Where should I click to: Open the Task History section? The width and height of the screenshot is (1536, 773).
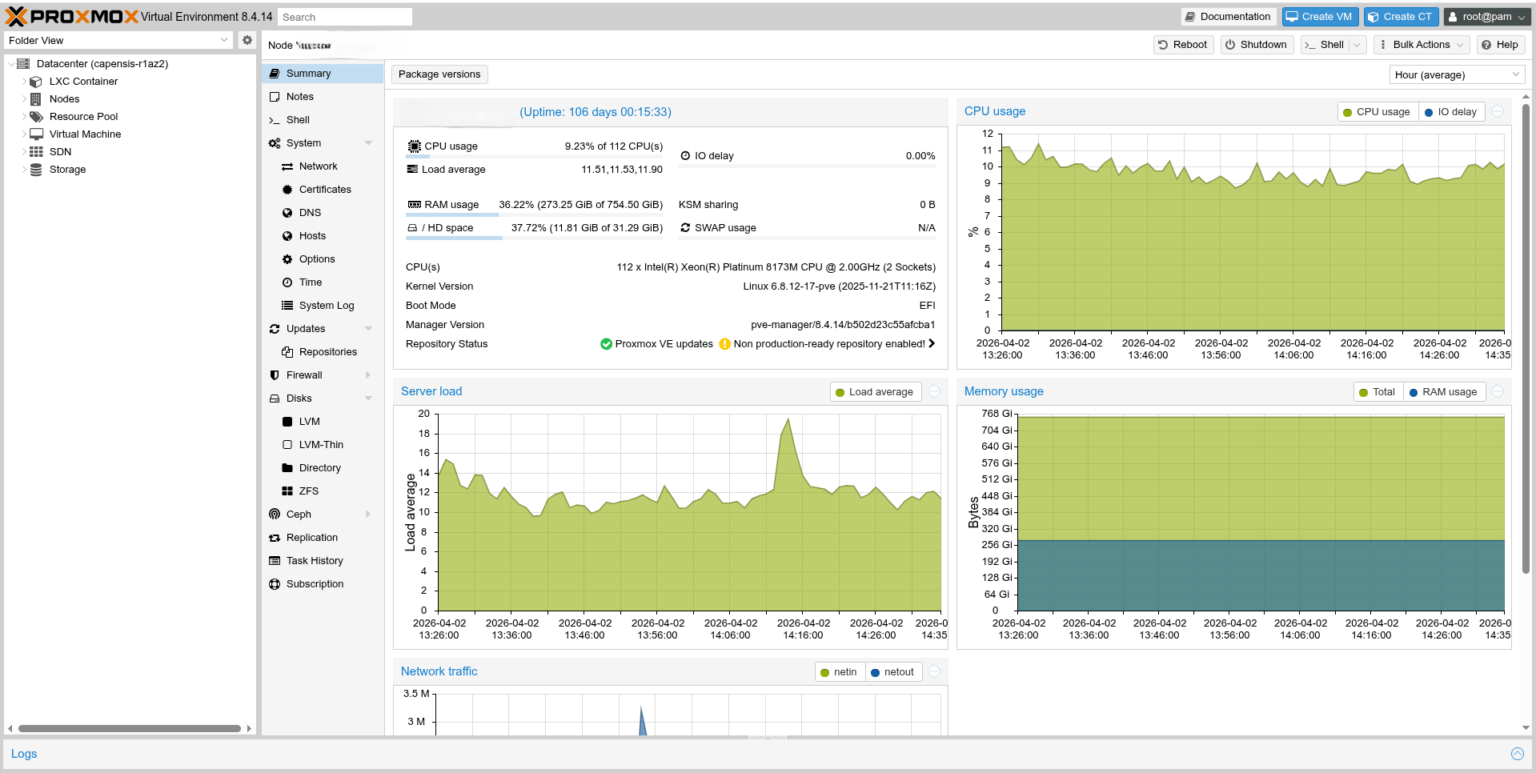[x=322, y=561]
